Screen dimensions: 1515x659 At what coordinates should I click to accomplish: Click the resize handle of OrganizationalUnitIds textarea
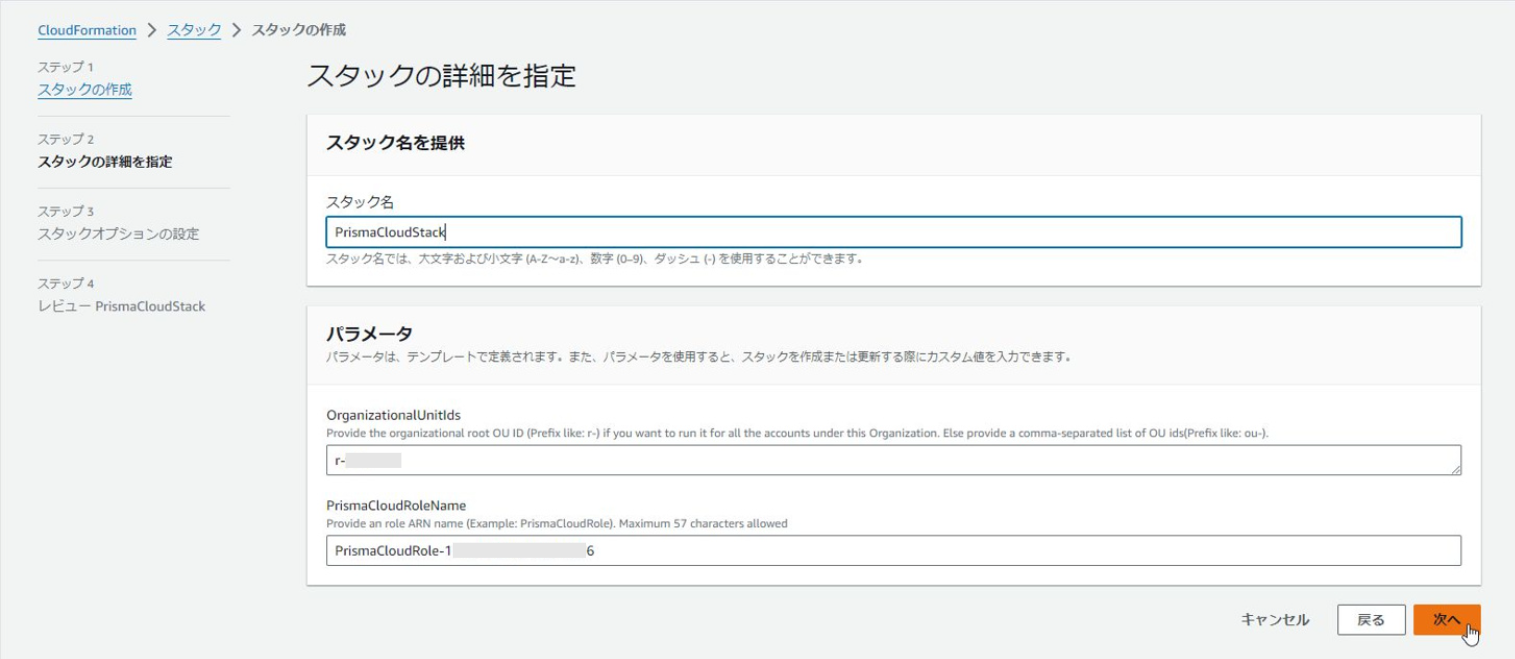tap(1455, 469)
